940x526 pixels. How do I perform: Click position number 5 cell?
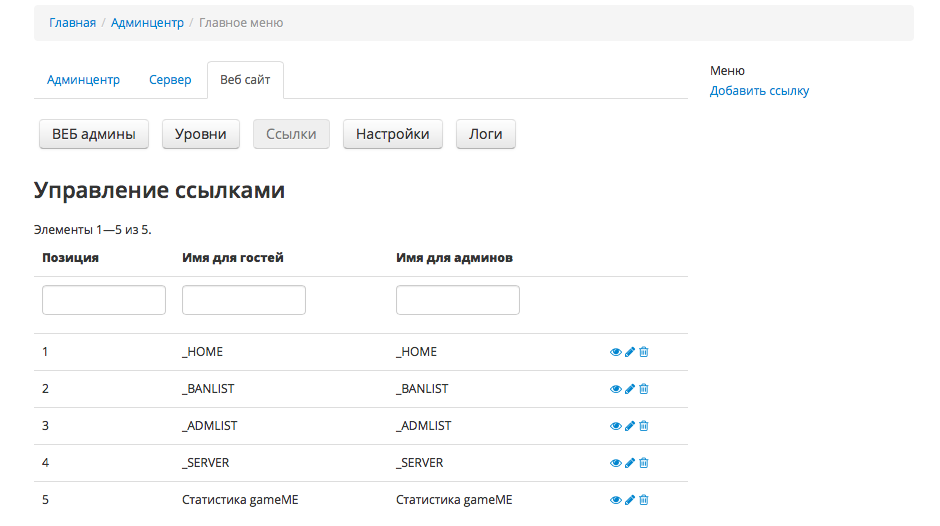(x=46, y=500)
